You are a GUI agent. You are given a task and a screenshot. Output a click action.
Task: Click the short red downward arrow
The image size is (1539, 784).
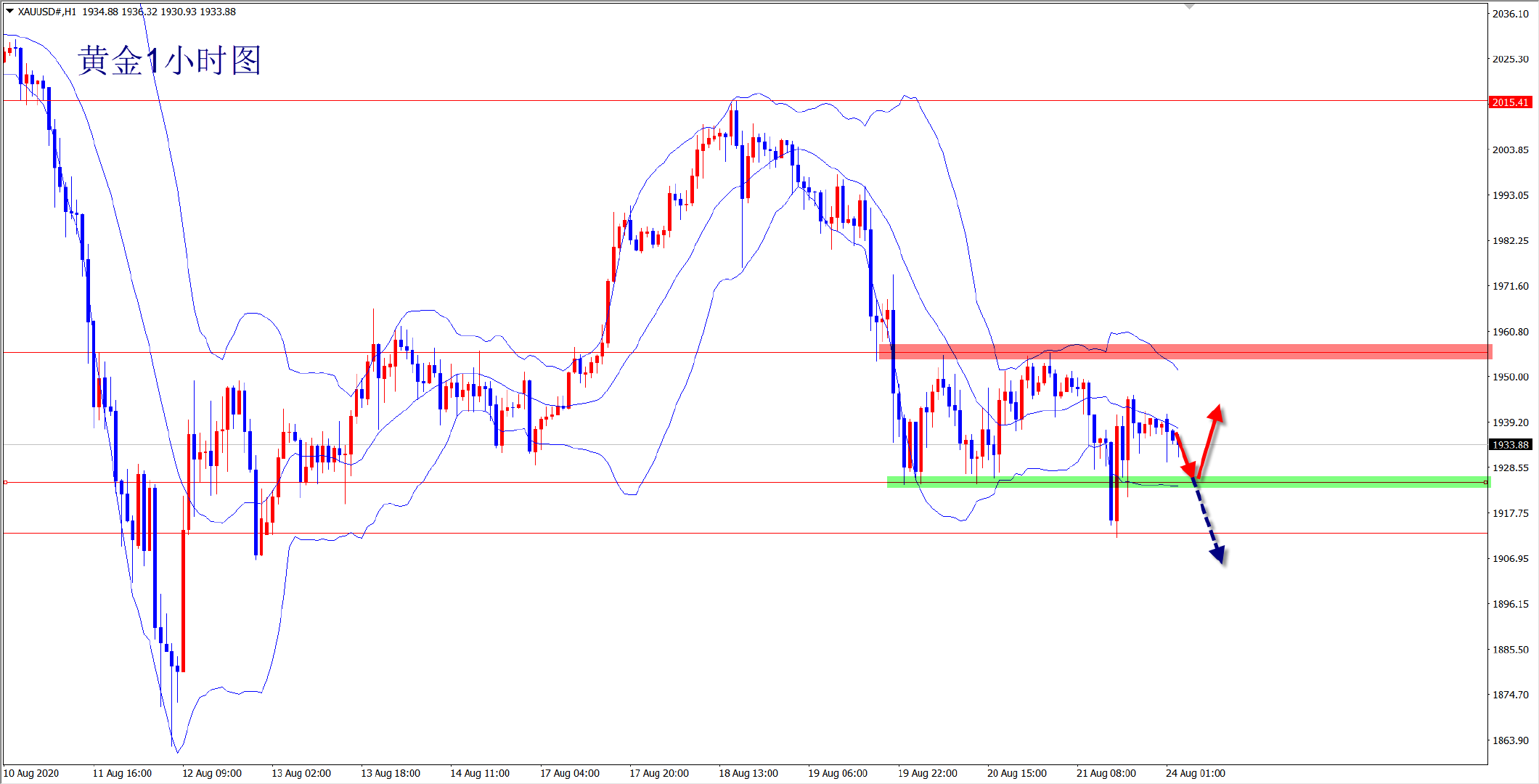coord(1184,455)
